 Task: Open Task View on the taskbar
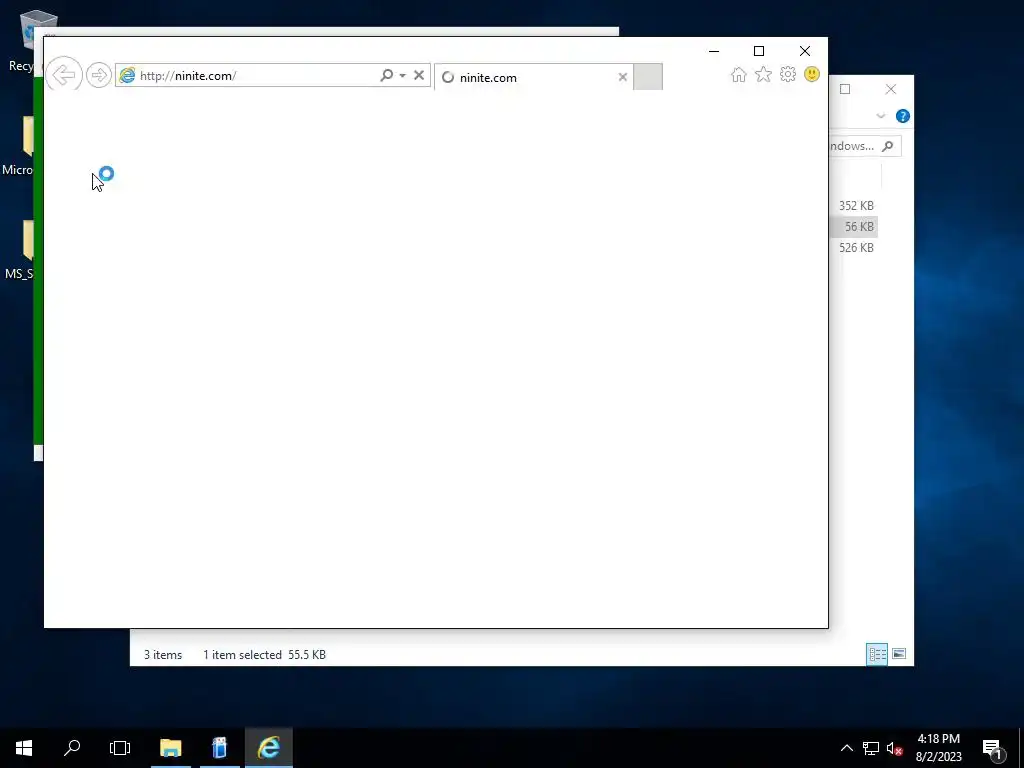120,748
